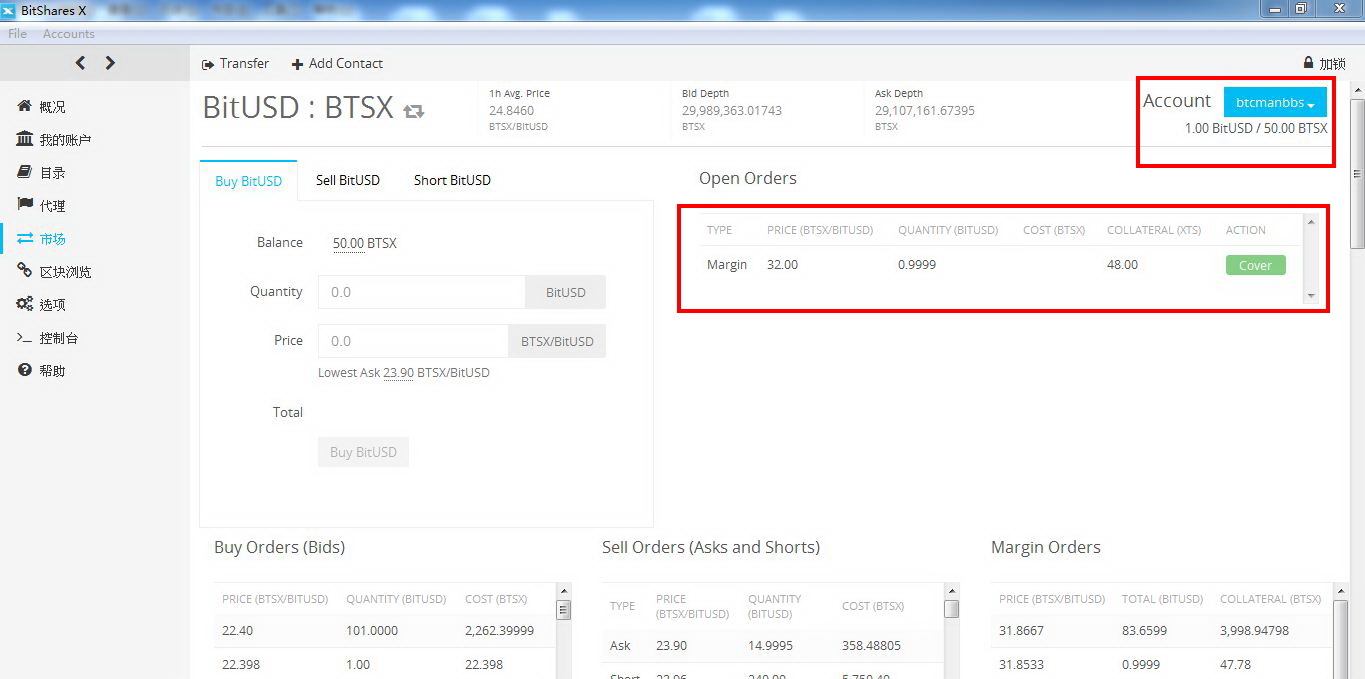
Task: Cover the Margin open order
Action: [x=1255, y=265]
